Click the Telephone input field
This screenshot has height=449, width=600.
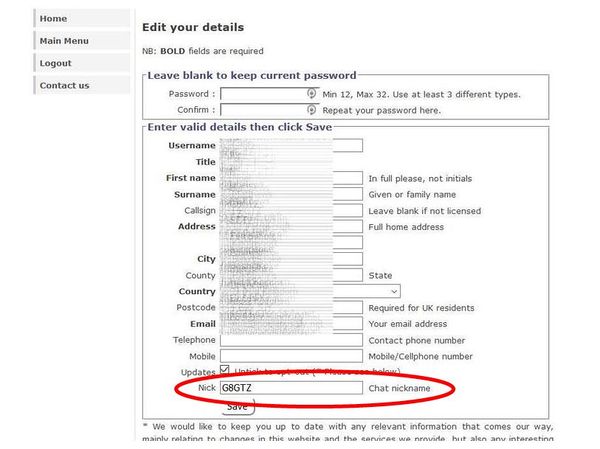point(290,340)
